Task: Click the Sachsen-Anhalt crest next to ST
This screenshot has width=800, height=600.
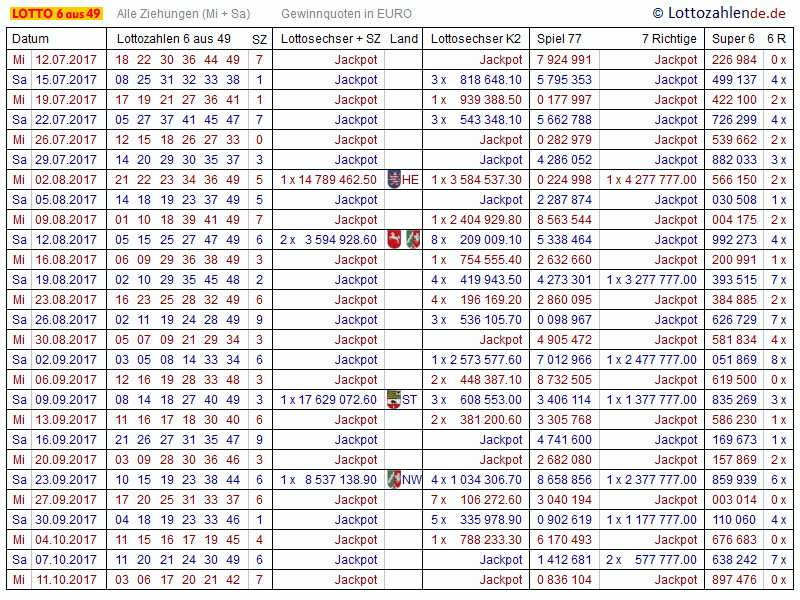Action: (x=393, y=400)
